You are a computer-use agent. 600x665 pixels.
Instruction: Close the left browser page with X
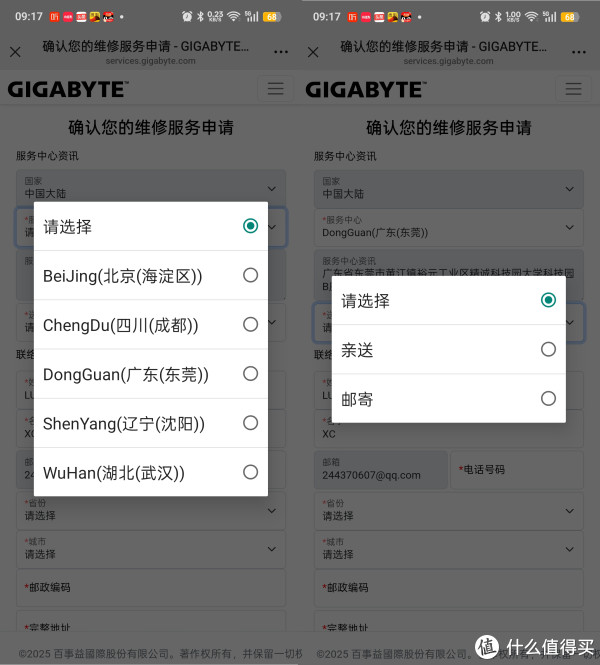click(15, 52)
